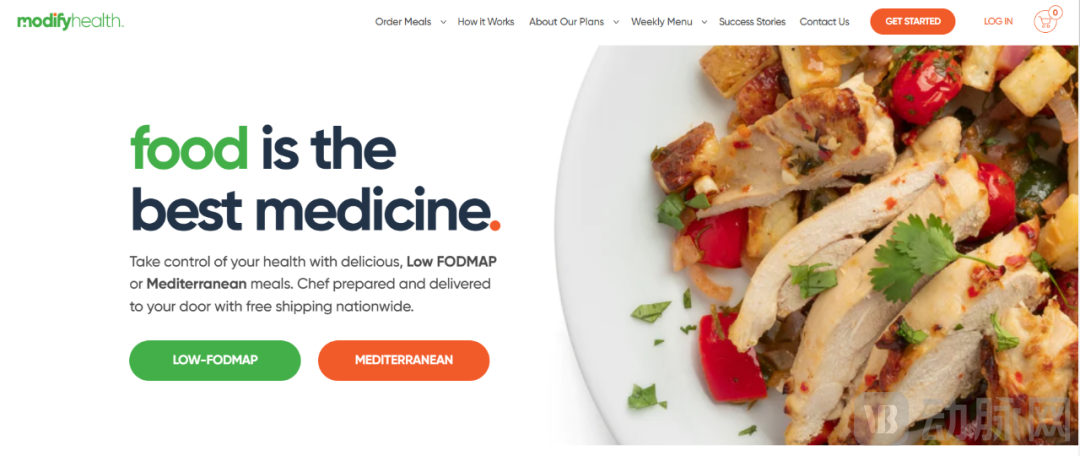Image resolution: width=1080 pixels, height=456 pixels.
Task: Visit the Success Stories page
Action: (x=752, y=21)
